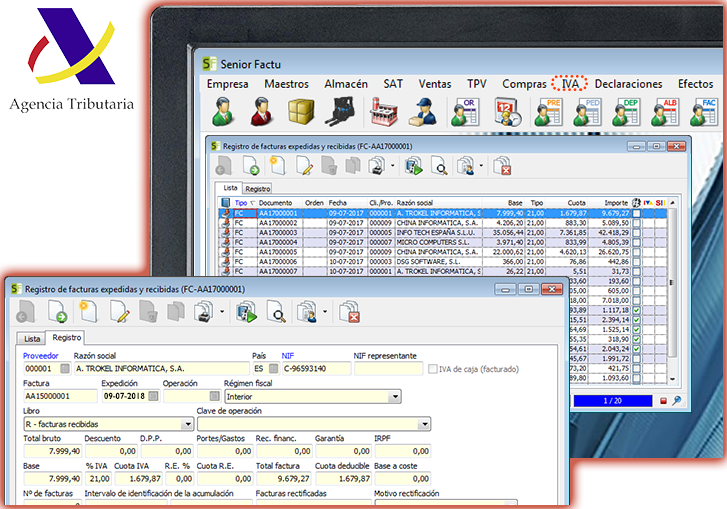Open the yellow boxes articles icon
Screen dimensions: 727x509
coord(301,112)
